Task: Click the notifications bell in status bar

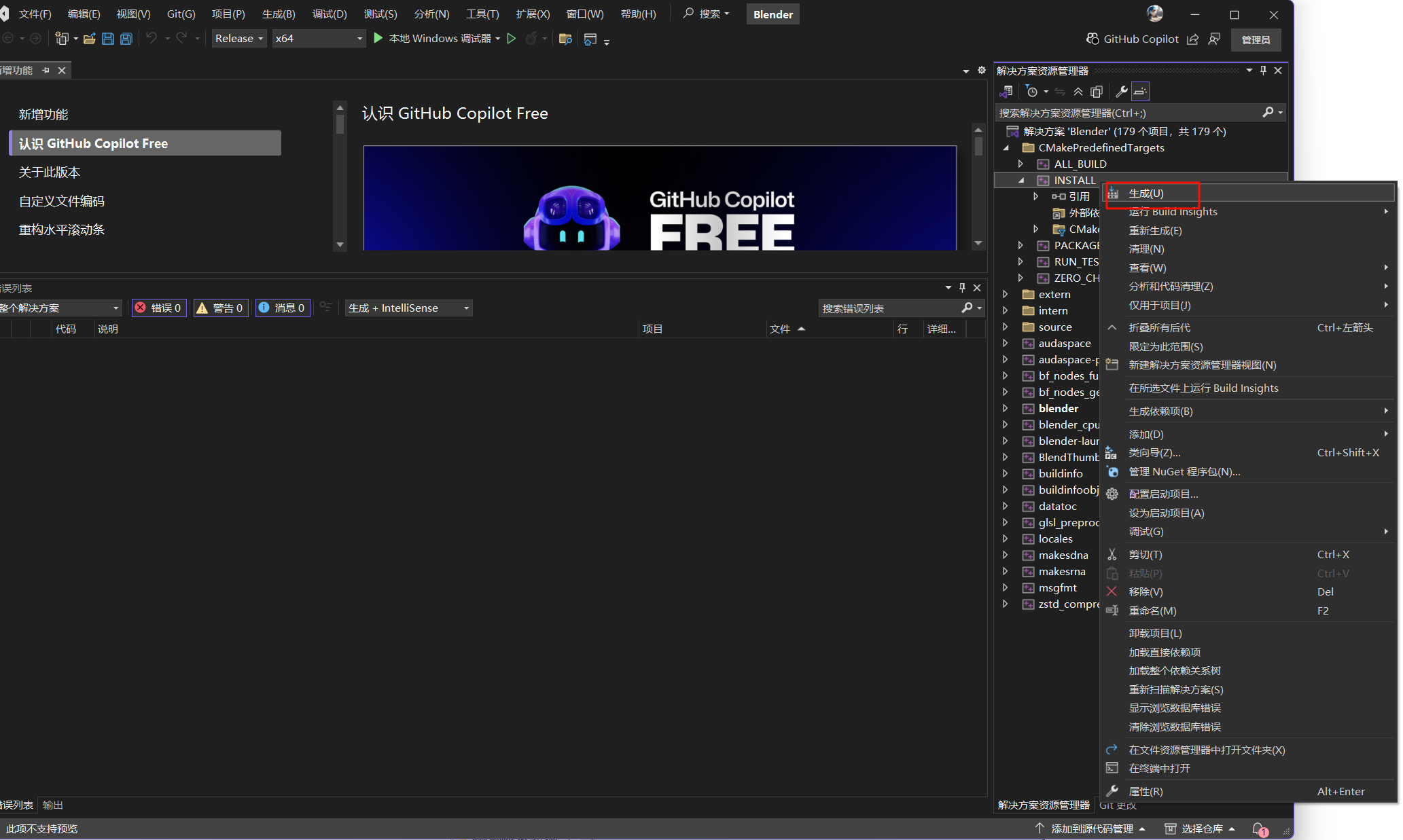Action: point(1258,828)
